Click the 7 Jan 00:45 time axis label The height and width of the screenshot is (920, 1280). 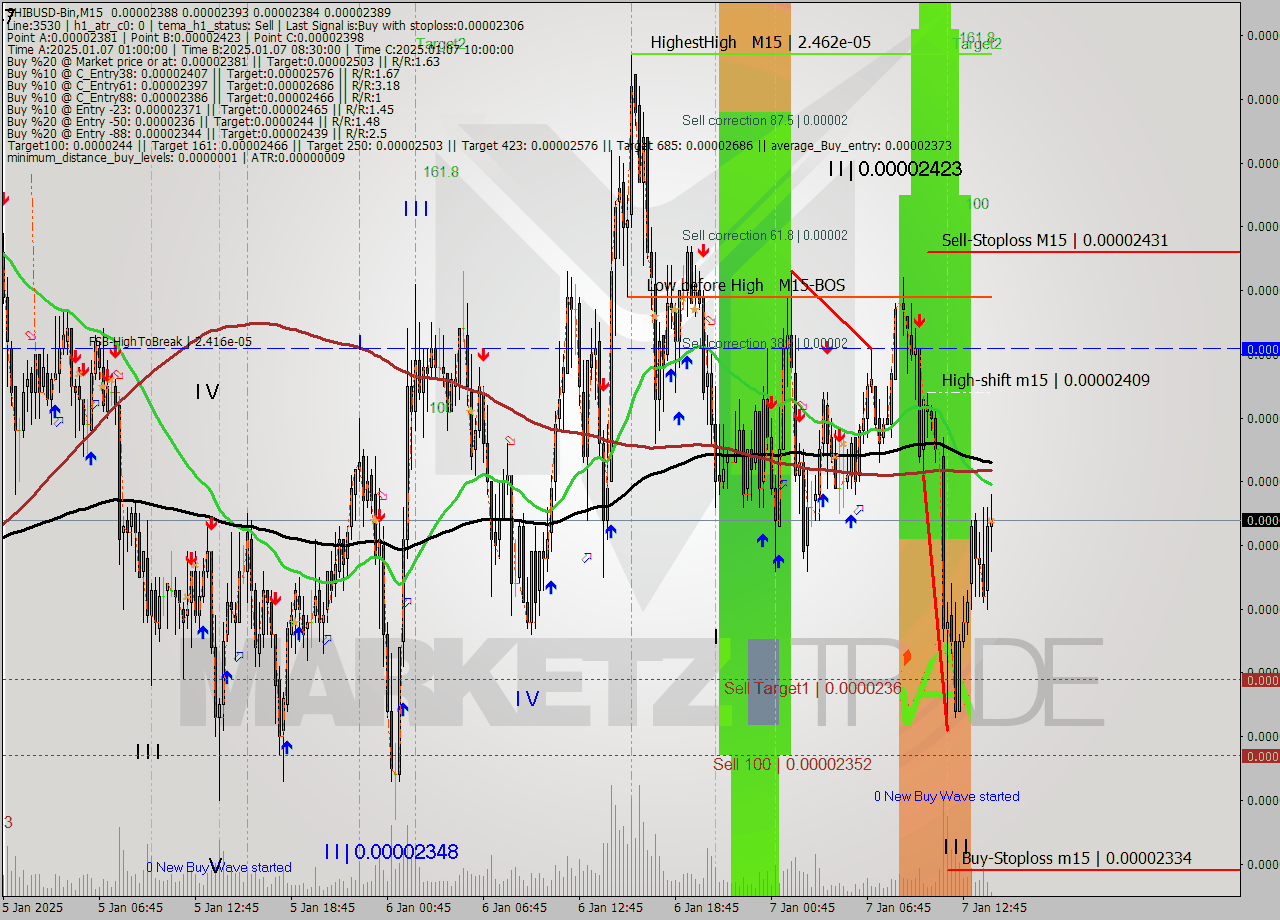(803, 908)
